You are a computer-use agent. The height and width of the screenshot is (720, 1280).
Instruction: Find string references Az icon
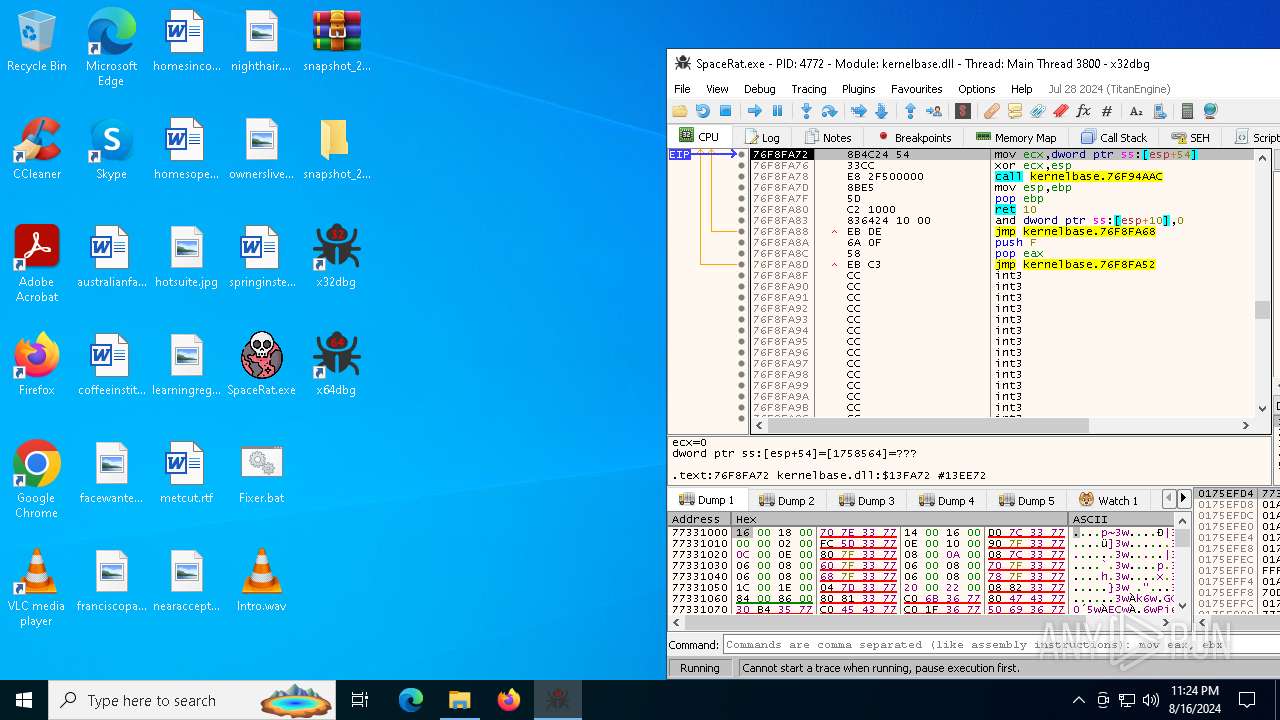1136,111
